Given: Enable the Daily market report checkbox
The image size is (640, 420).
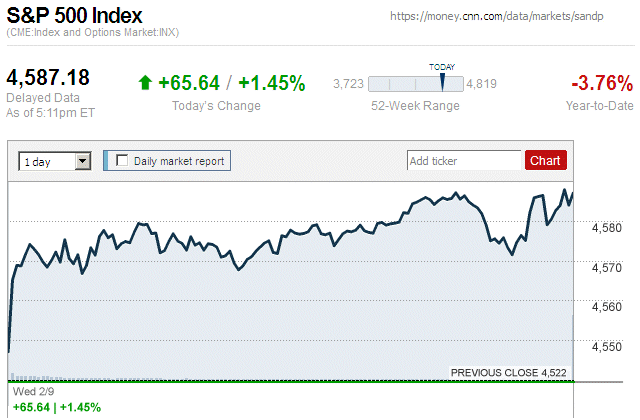Looking at the screenshot, I should point(123,160).
